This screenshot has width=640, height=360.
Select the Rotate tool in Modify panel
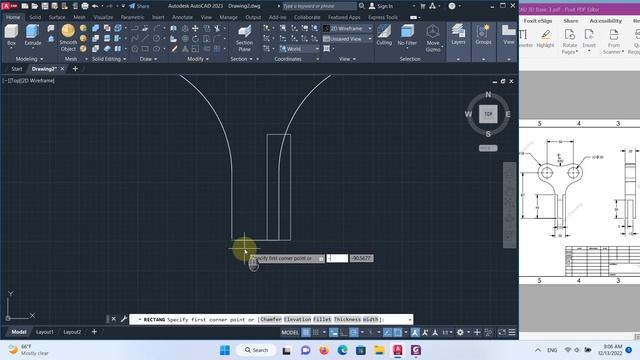pos(195,38)
